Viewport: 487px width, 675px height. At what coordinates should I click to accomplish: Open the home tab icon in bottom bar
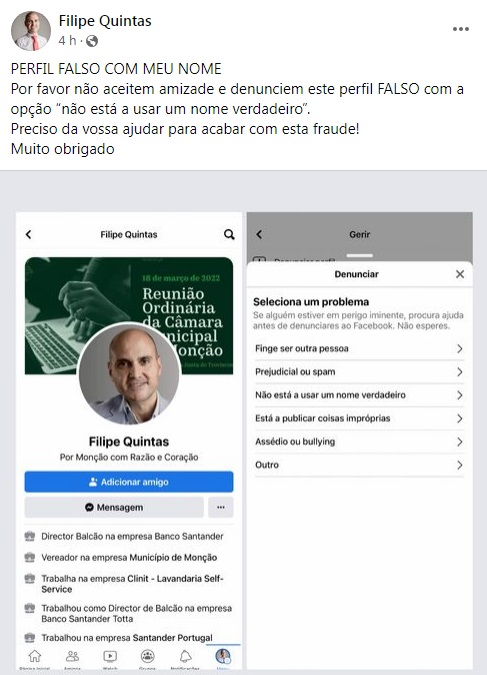pyautogui.click(x=34, y=656)
